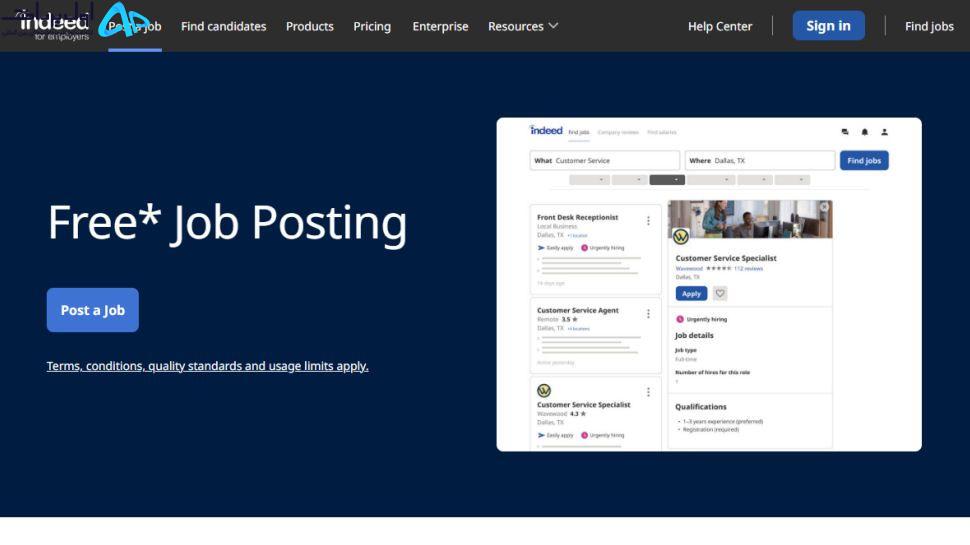
Task: Click the Indeed for employers logo
Action: coord(53,26)
